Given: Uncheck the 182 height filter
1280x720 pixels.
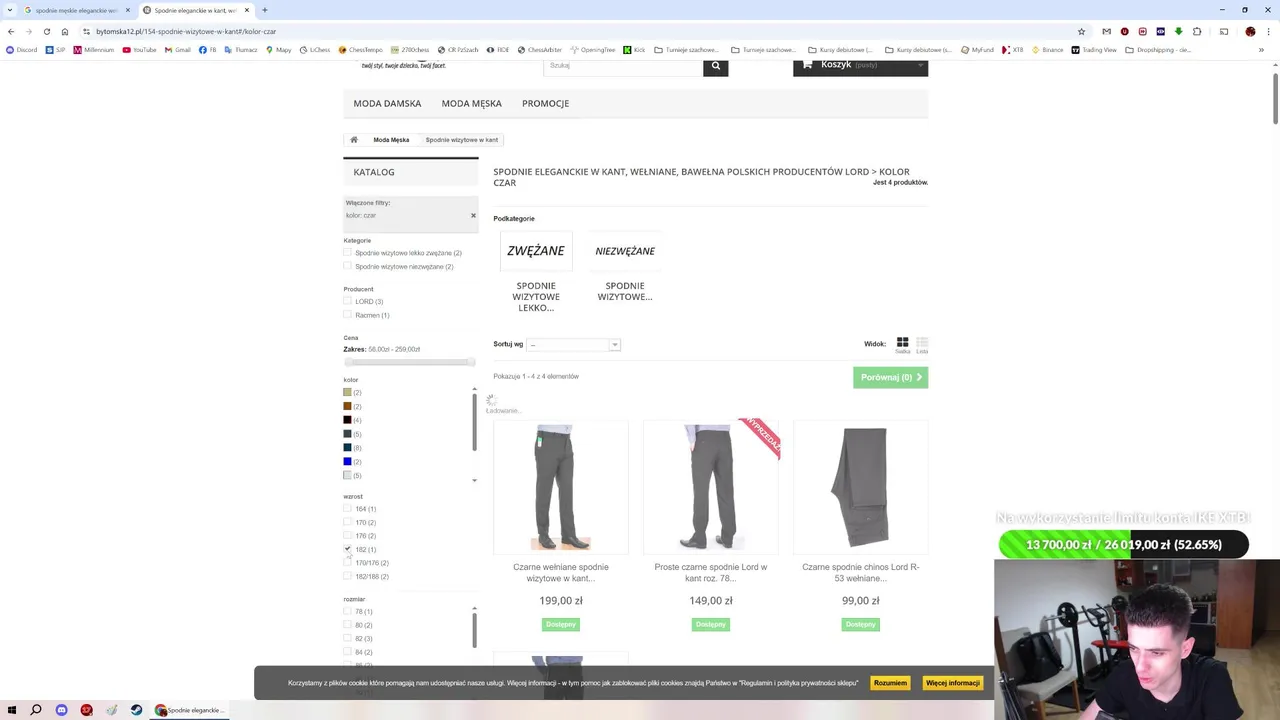Looking at the screenshot, I should tap(347, 549).
